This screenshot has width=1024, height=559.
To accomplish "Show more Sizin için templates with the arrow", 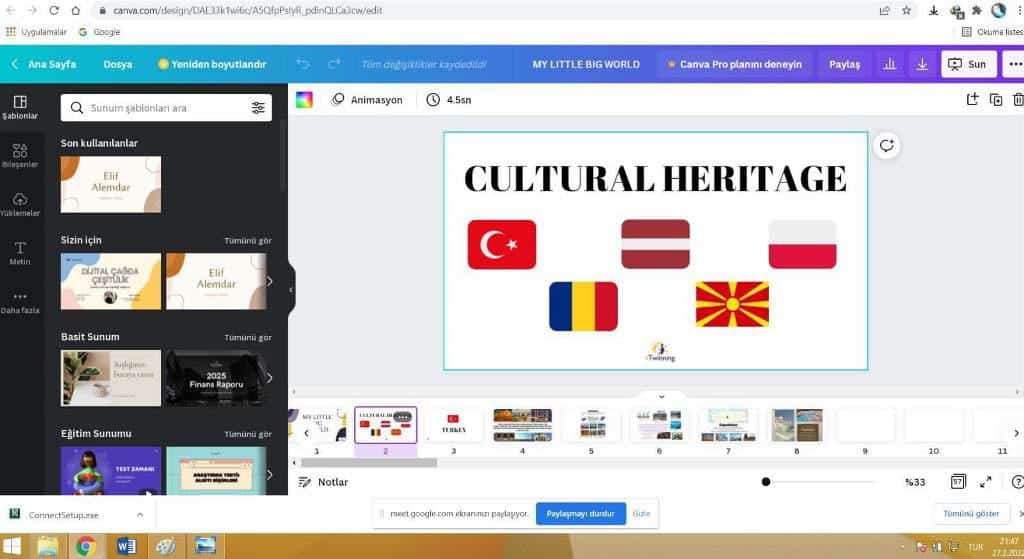I will (268, 281).
